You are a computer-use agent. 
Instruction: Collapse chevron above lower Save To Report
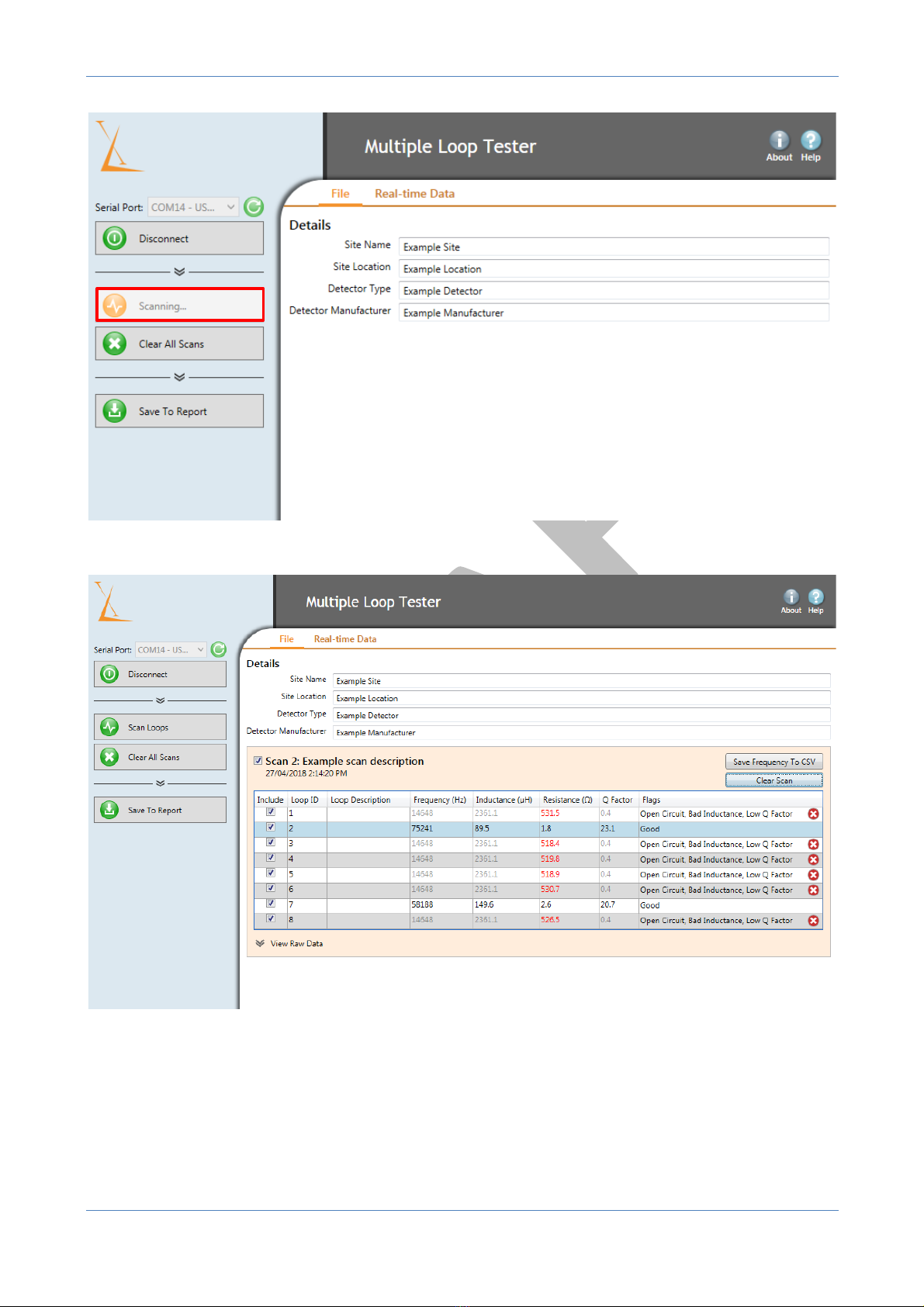click(x=161, y=783)
